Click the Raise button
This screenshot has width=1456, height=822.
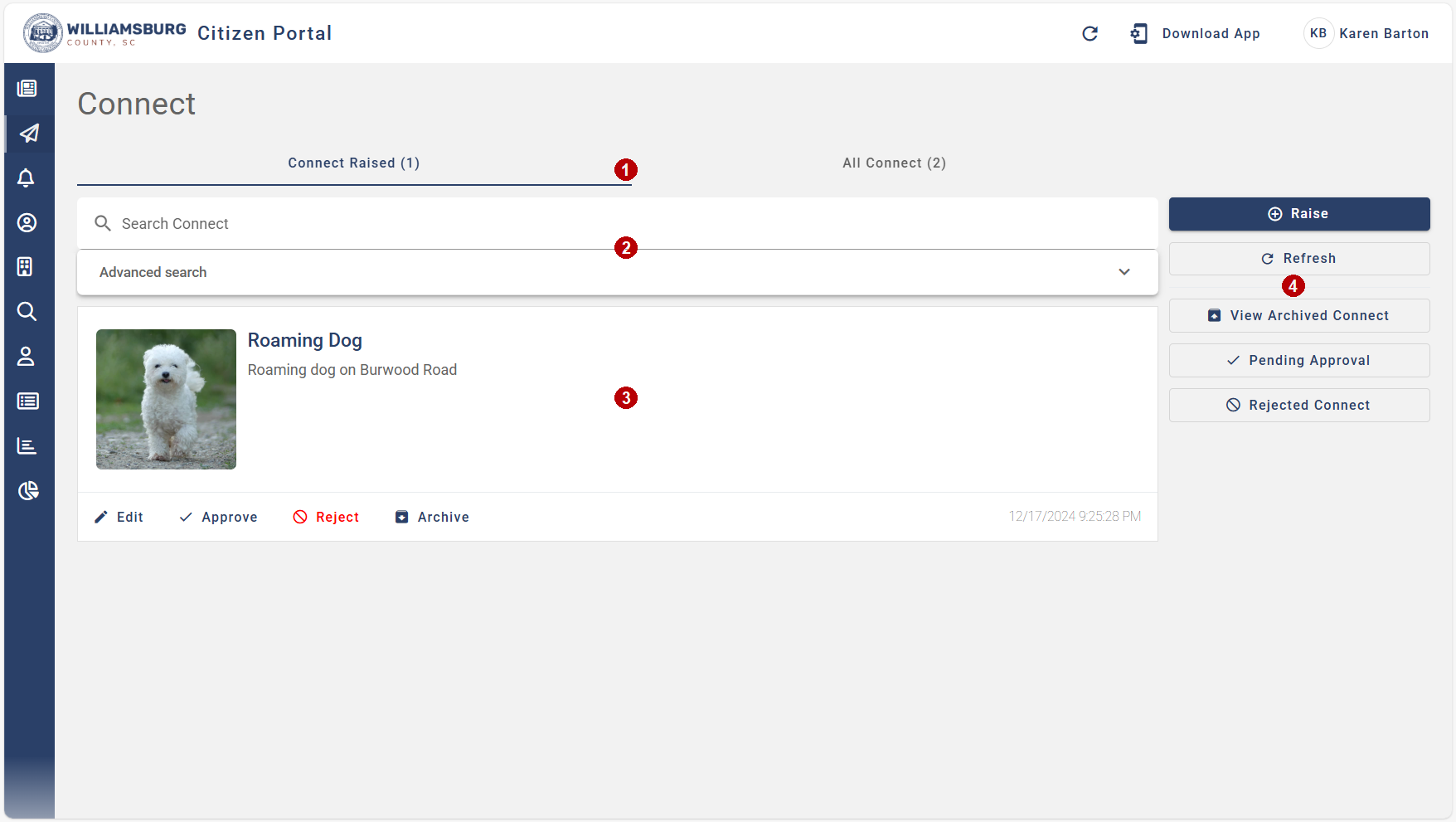[x=1299, y=214]
